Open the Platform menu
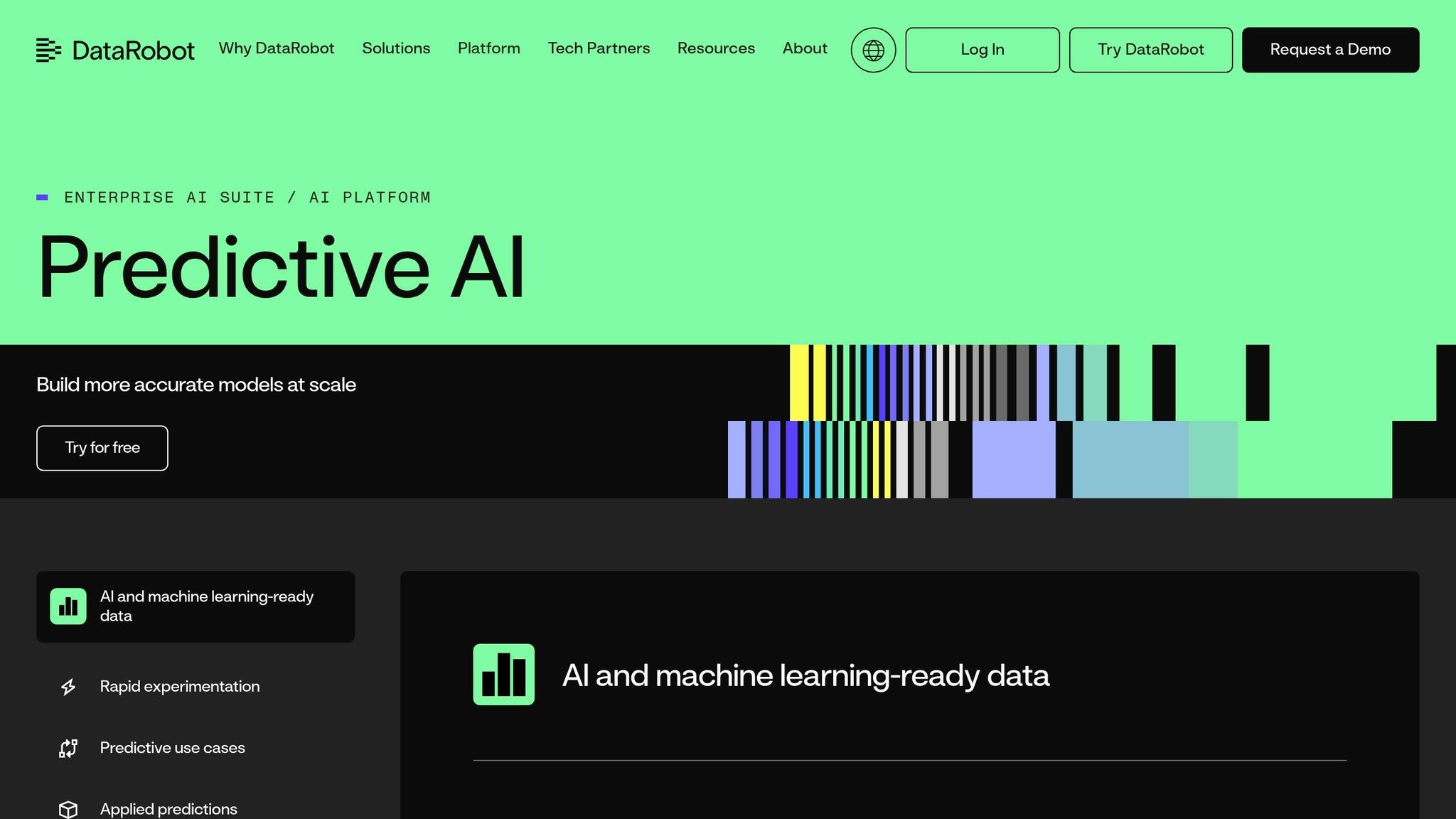The image size is (1456, 819). coord(489,48)
